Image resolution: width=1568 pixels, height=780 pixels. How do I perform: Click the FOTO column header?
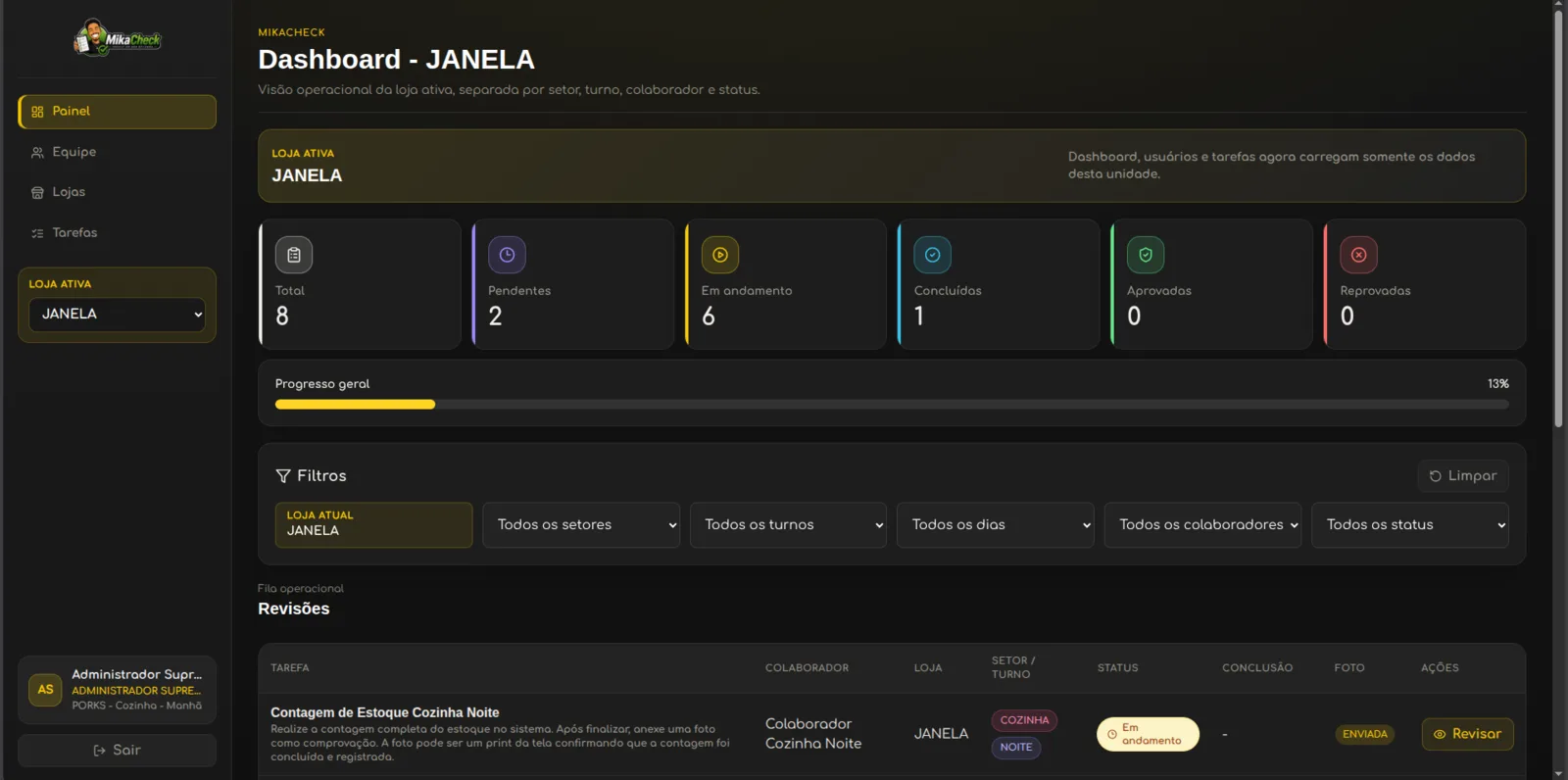tap(1349, 668)
